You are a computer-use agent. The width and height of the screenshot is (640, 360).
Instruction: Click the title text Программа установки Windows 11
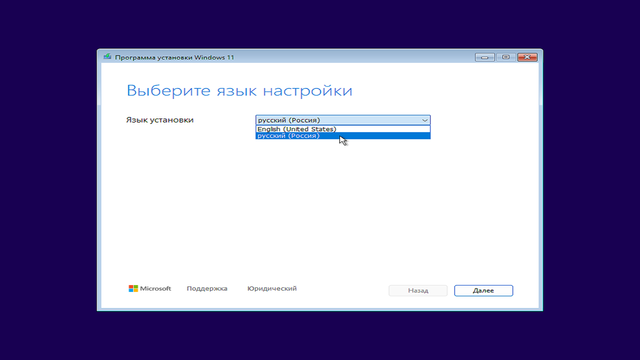tap(175, 57)
